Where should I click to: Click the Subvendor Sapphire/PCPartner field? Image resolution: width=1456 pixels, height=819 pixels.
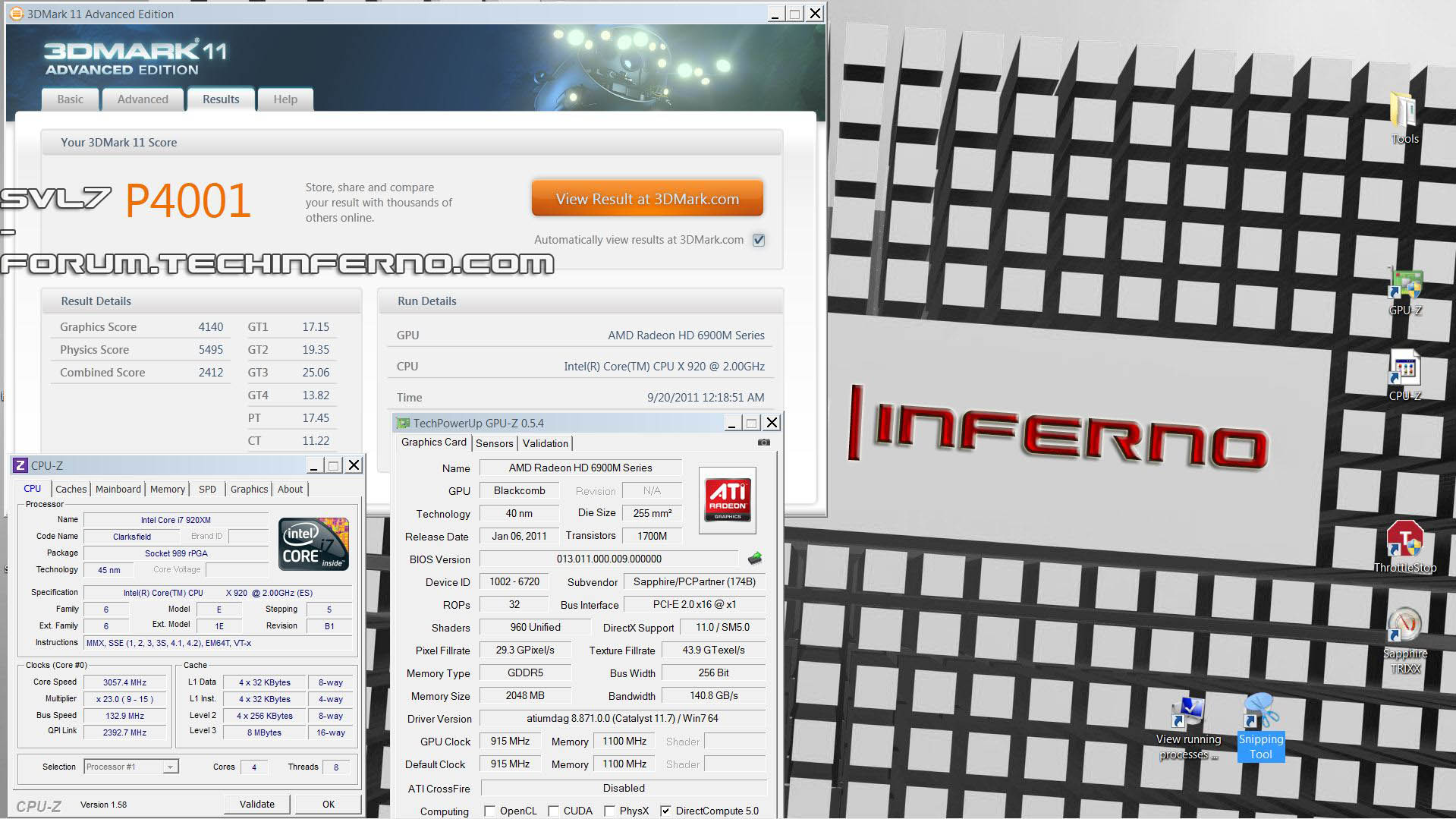(x=694, y=582)
